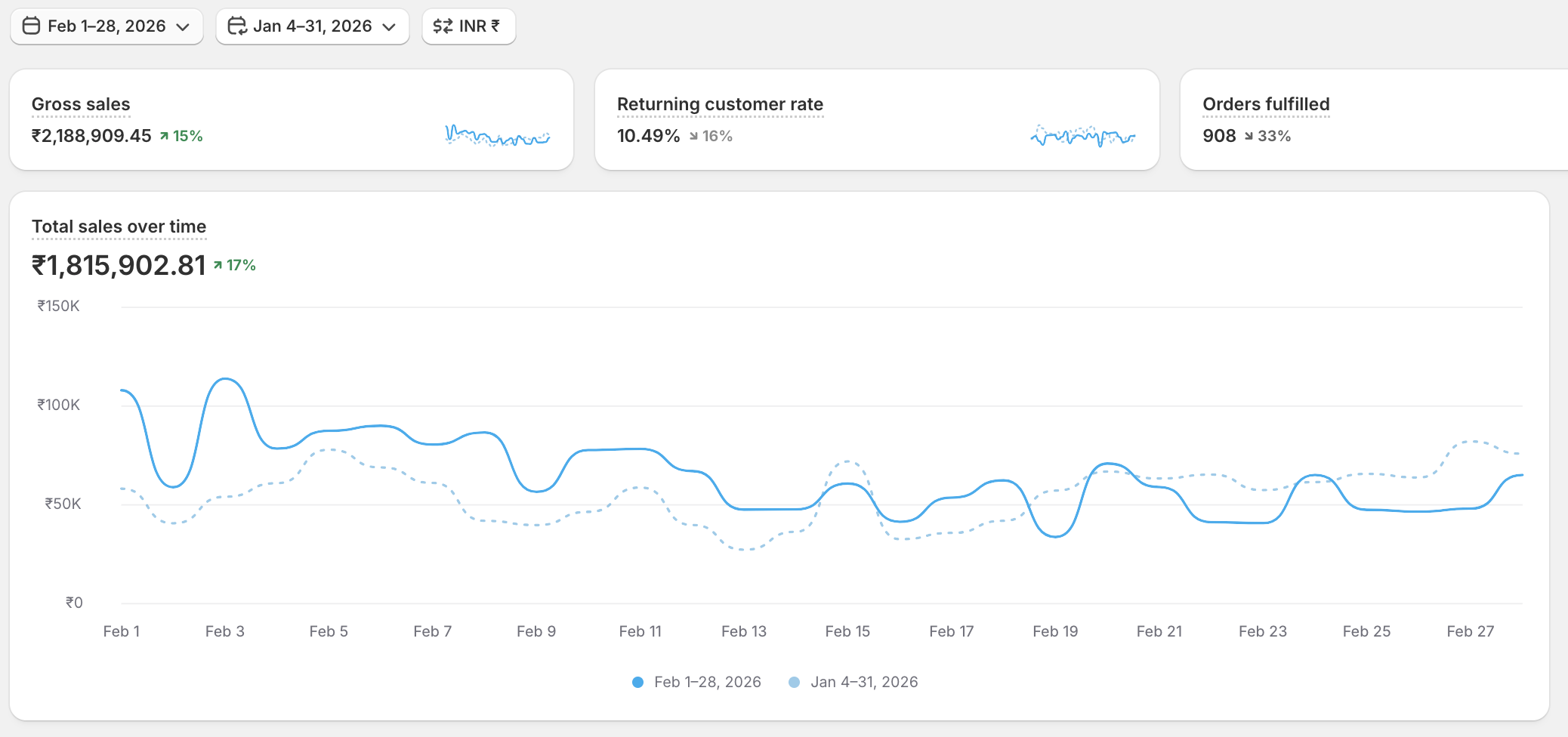Click the blue Feb 1–28 legend color dot
This screenshot has height=737, width=1568.
click(x=637, y=682)
